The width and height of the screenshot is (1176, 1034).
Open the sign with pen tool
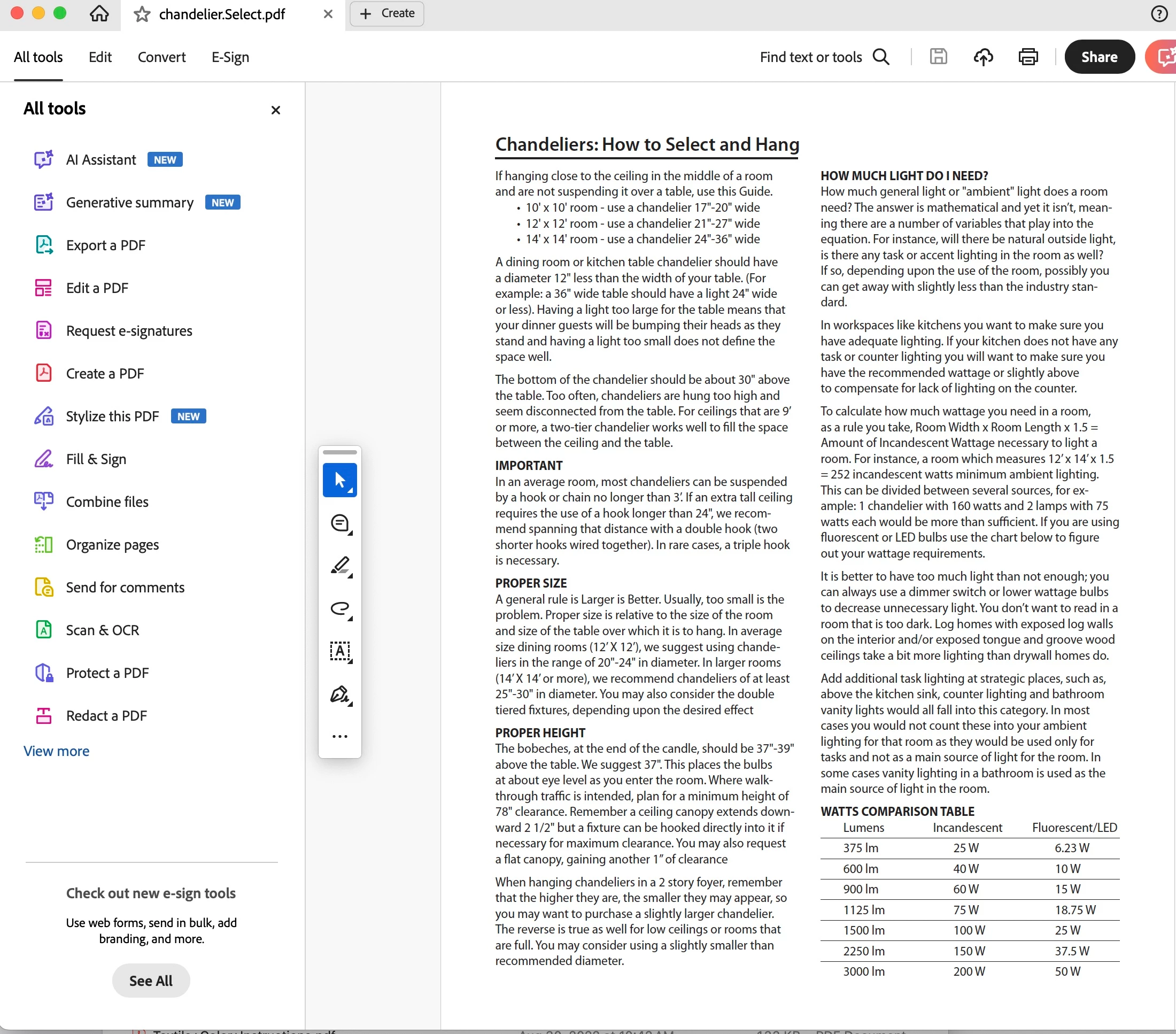(339, 695)
